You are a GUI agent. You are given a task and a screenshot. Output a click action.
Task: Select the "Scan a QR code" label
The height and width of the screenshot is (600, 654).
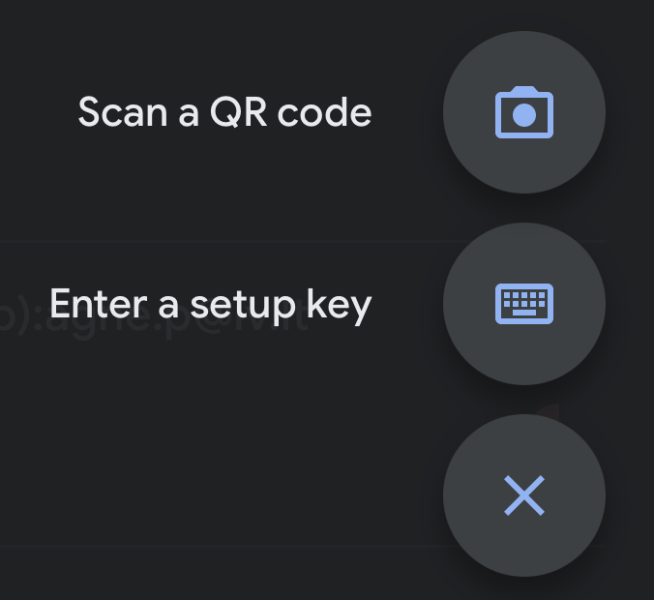pyautogui.click(x=225, y=112)
